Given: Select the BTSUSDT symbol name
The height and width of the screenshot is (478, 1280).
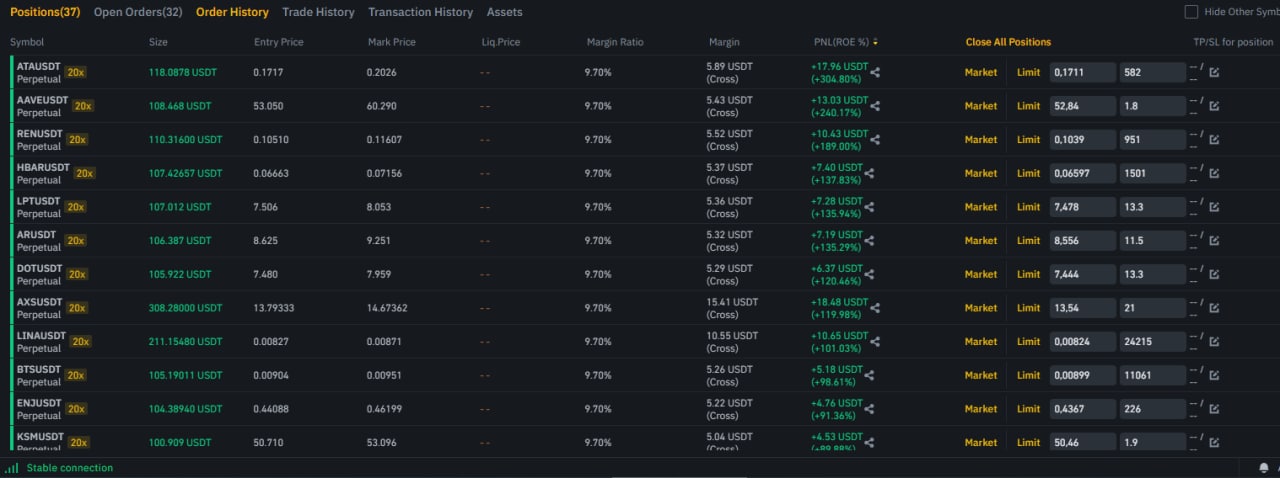Looking at the screenshot, I should click(x=40, y=369).
